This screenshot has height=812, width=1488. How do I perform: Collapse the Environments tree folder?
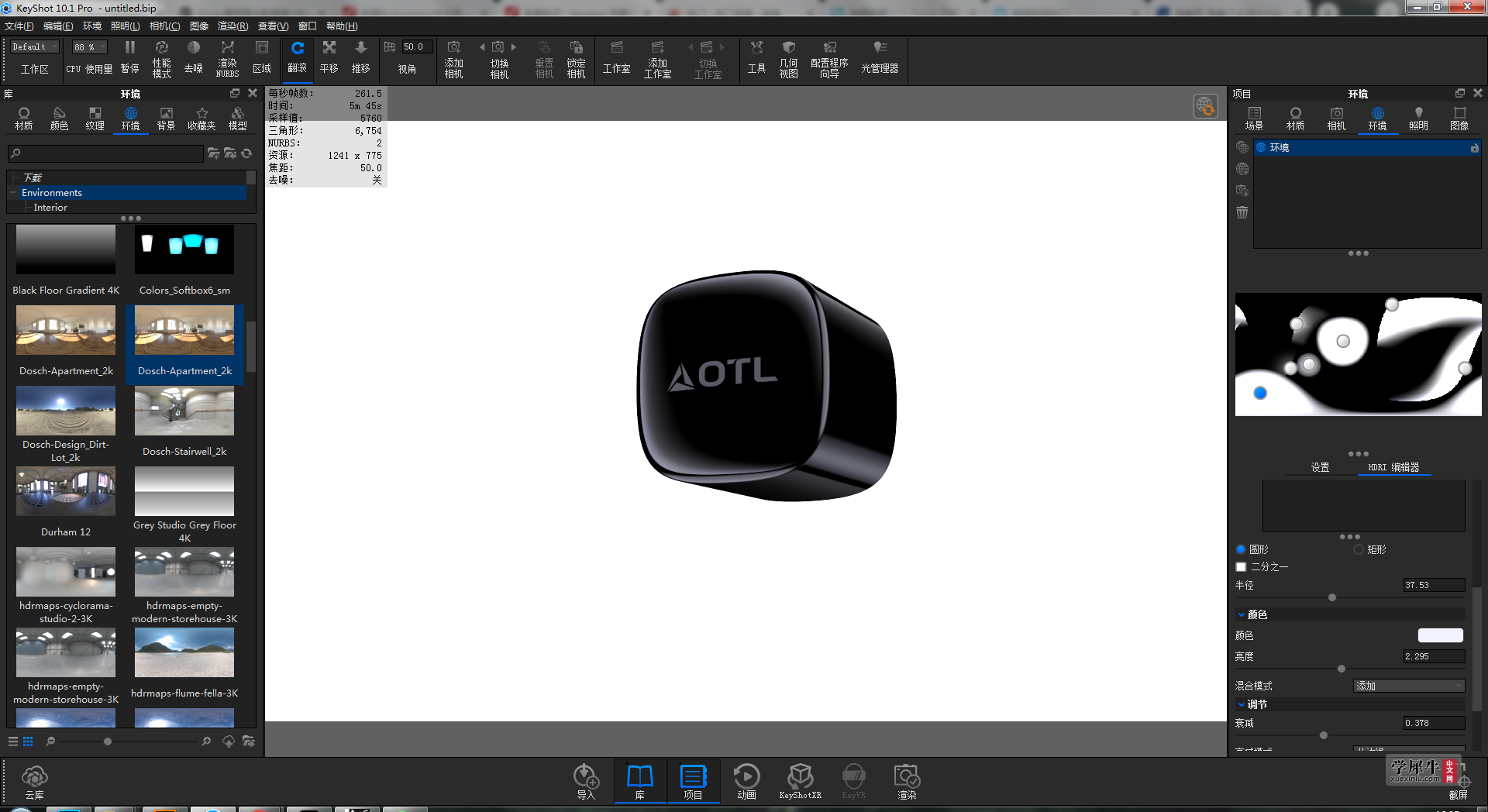[x=13, y=193]
